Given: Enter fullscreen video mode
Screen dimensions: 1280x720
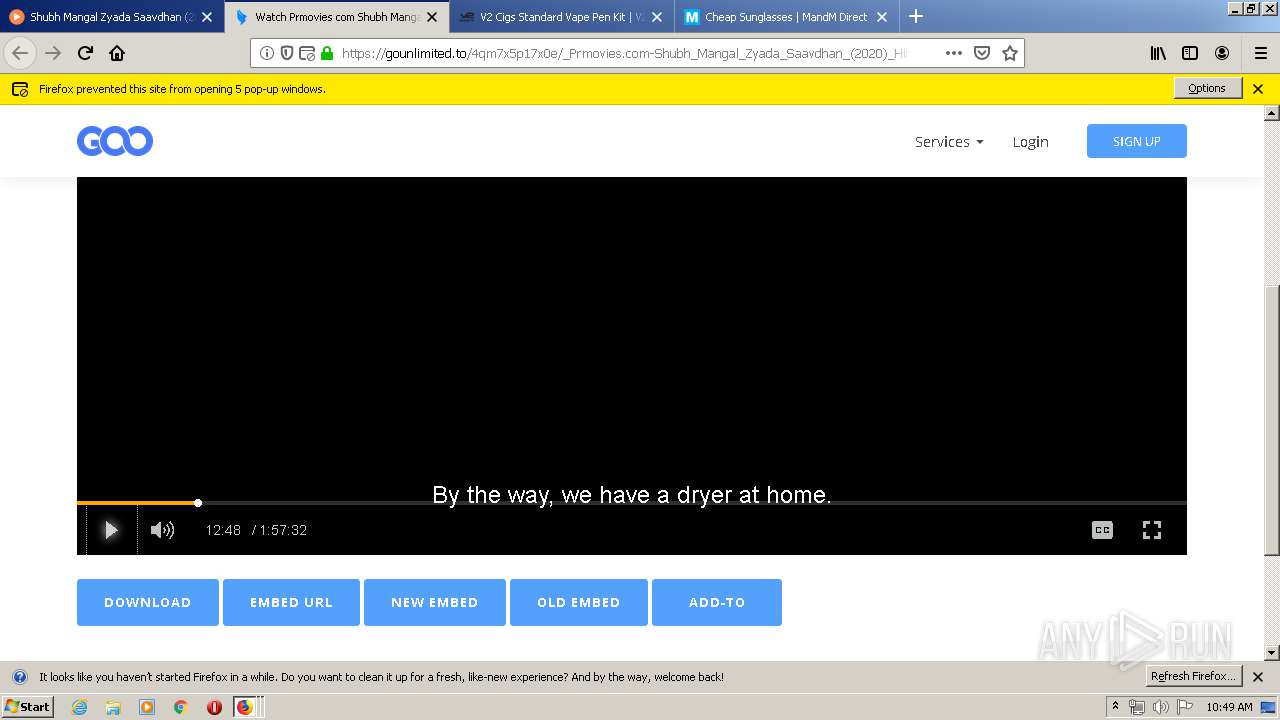Looking at the screenshot, I should tap(1152, 530).
